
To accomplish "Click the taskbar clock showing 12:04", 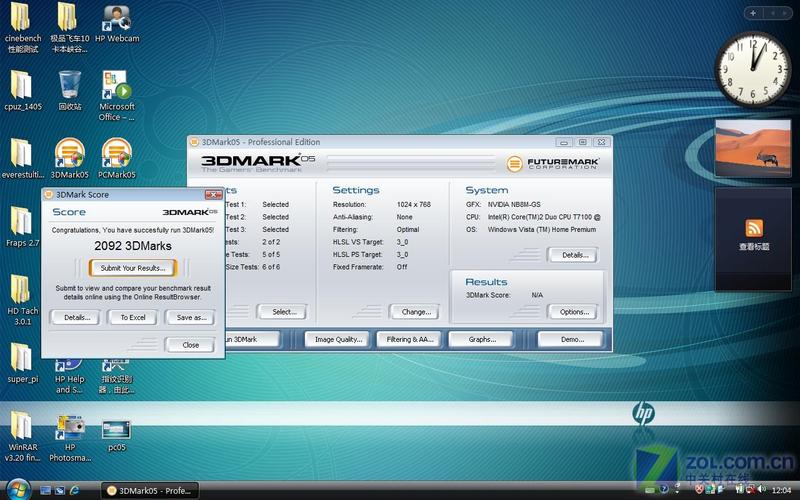I will [x=781, y=490].
